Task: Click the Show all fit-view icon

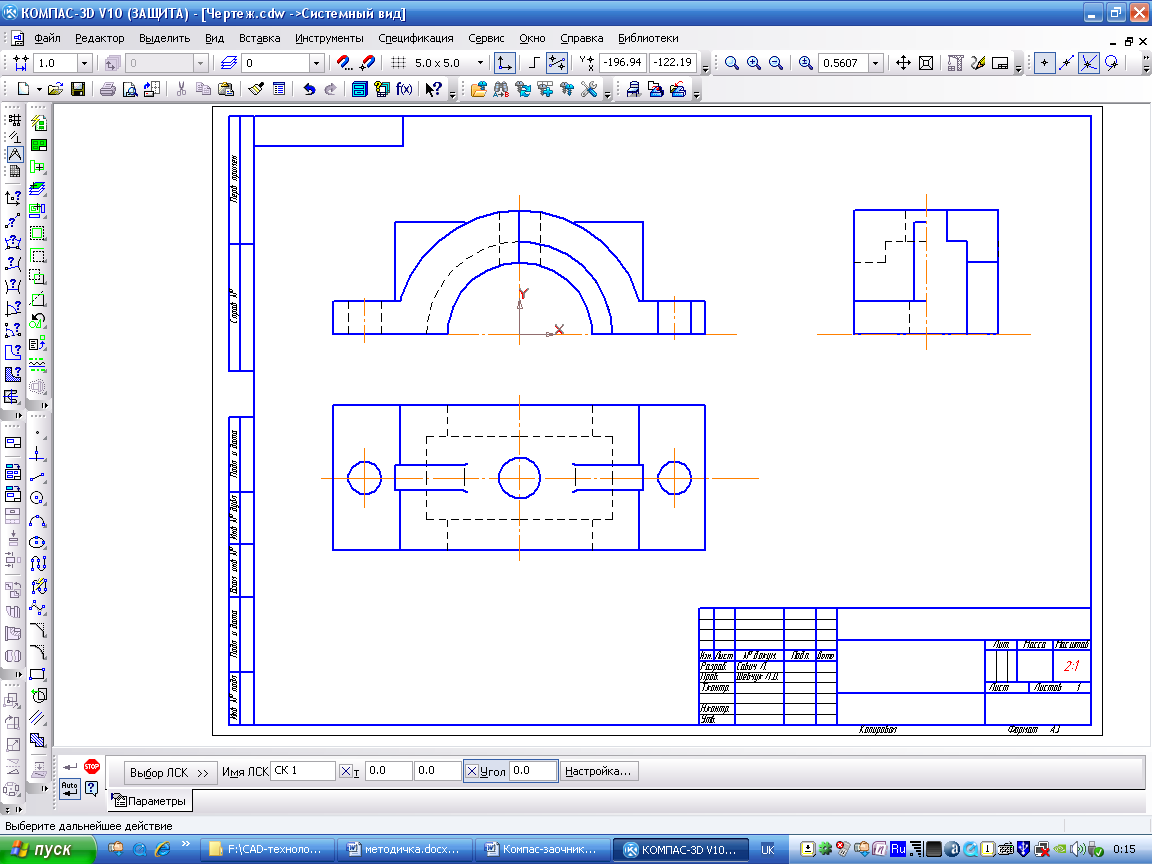Action: click(926, 63)
